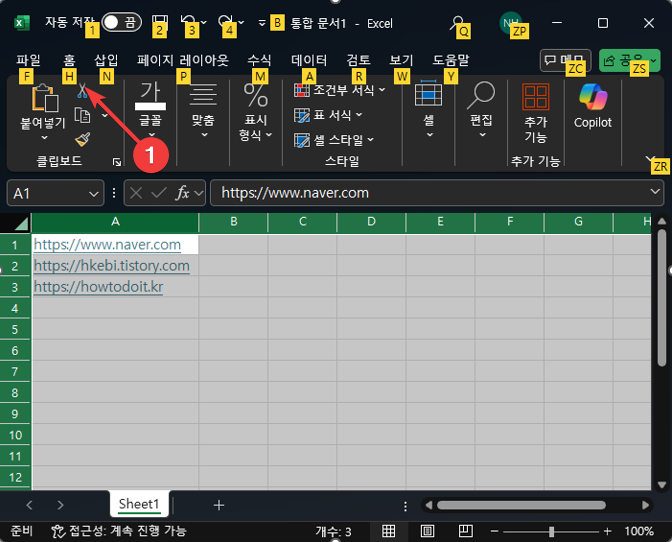Expand the redo history dropdown arrow

241,22
